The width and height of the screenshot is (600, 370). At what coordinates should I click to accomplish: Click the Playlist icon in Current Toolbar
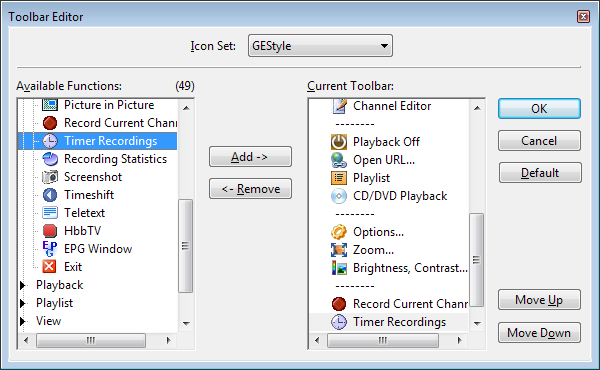[x=339, y=178]
